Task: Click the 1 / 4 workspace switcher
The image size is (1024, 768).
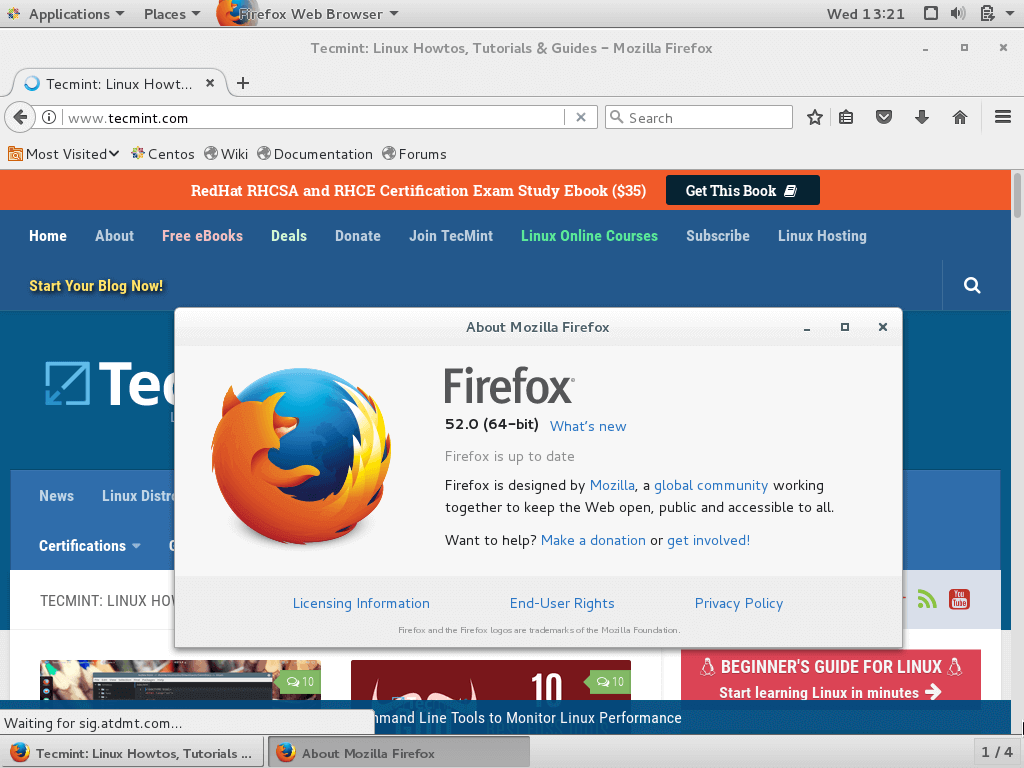Action: click(x=997, y=752)
